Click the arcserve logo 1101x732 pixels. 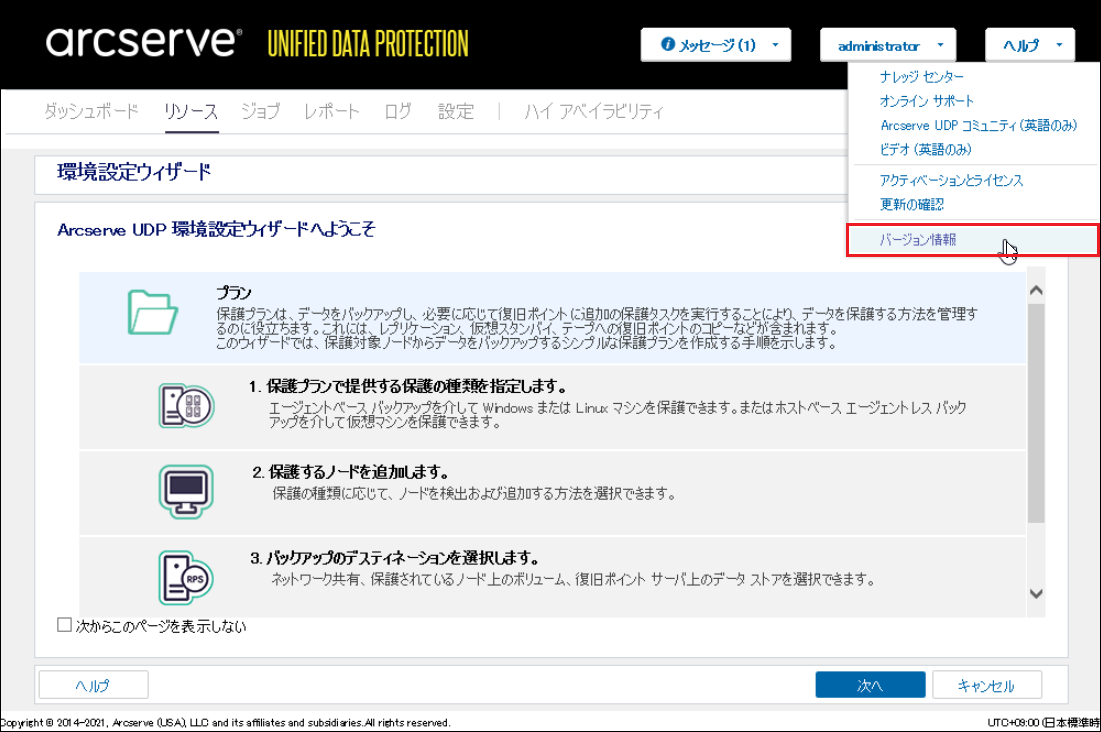[x=143, y=44]
